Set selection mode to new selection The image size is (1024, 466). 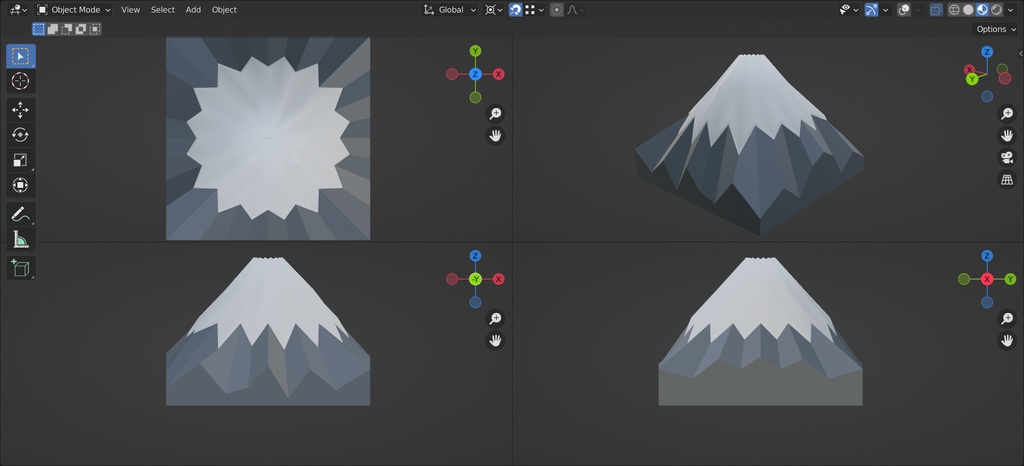(39, 29)
